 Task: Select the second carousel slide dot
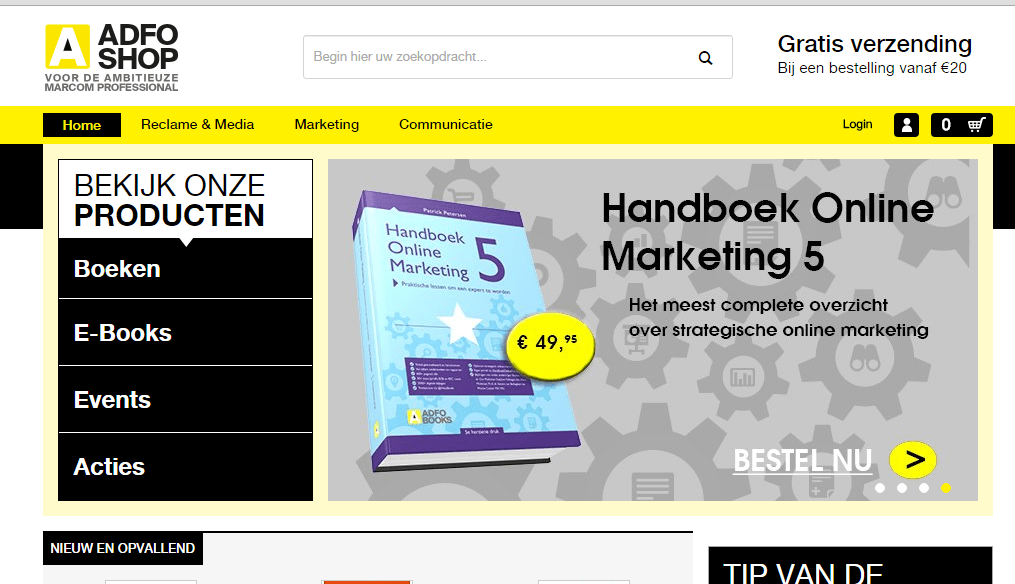pyautogui.click(x=902, y=488)
